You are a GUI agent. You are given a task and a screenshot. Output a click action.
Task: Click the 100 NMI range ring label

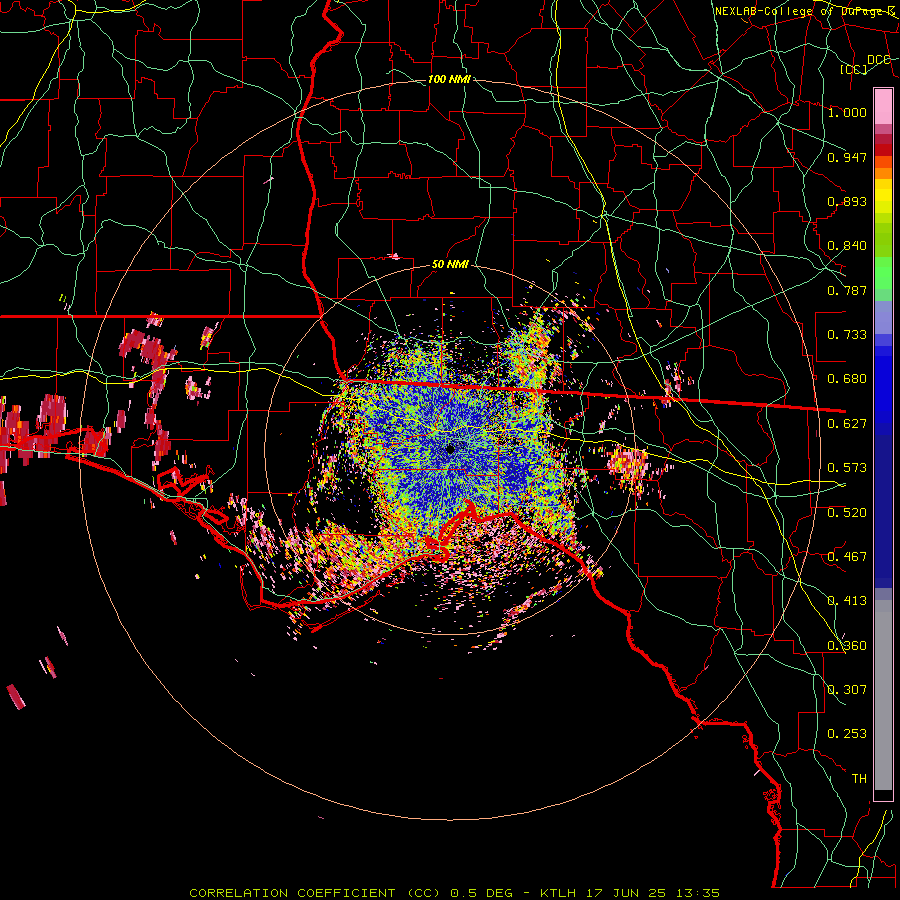[x=449, y=79]
